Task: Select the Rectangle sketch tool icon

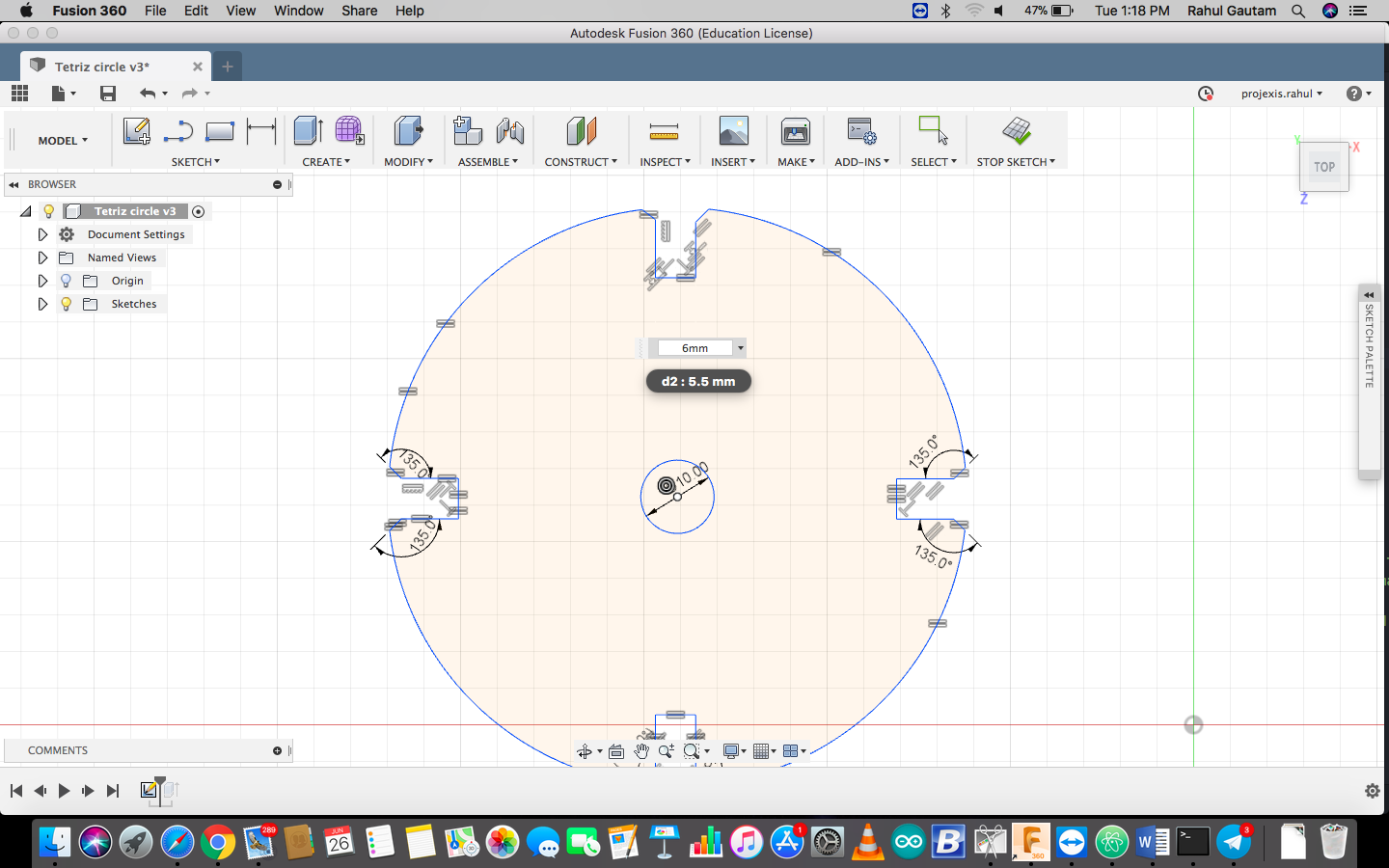Action: pos(220,131)
